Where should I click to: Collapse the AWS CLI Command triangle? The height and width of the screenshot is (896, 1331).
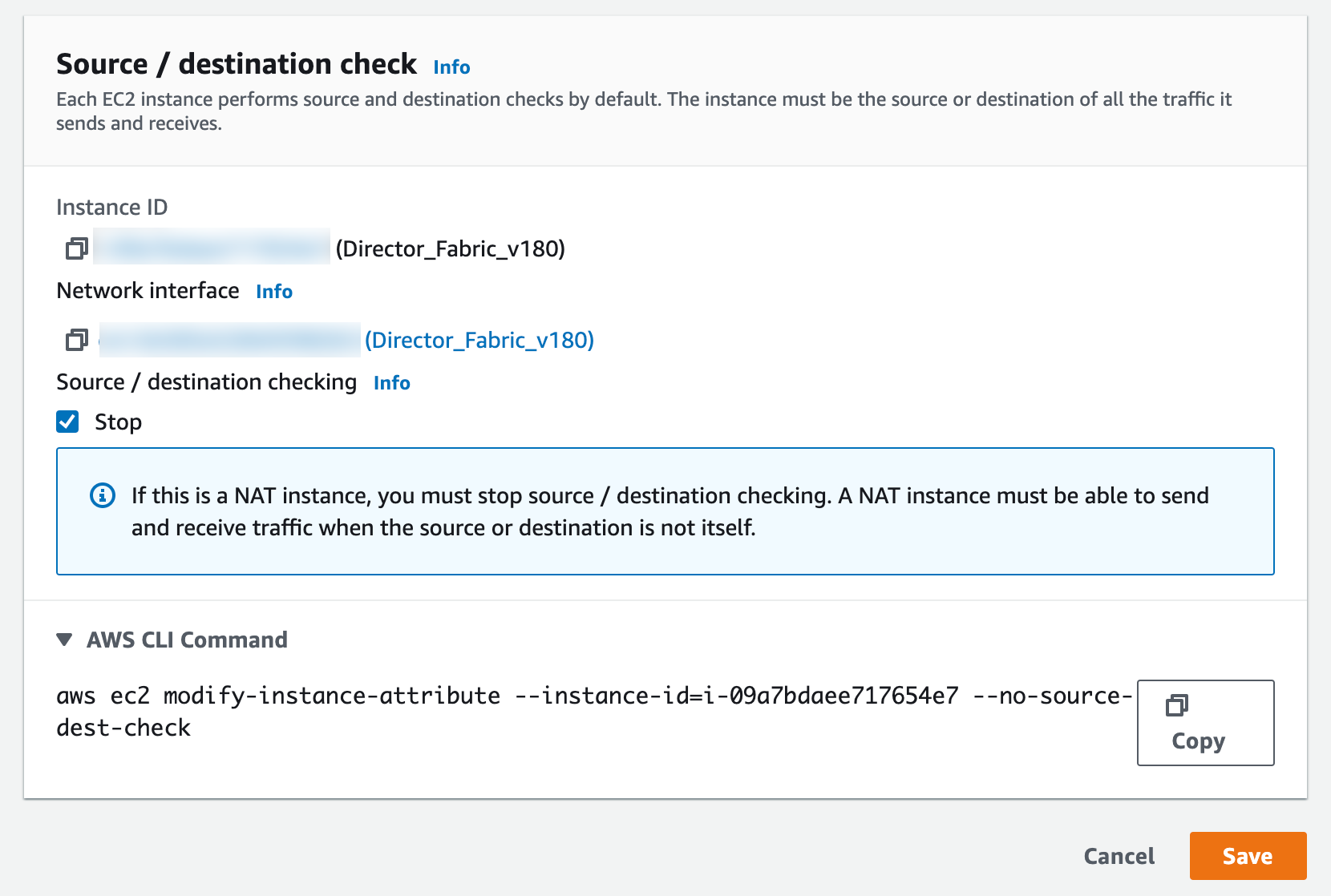pyautogui.click(x=65, y=640)
